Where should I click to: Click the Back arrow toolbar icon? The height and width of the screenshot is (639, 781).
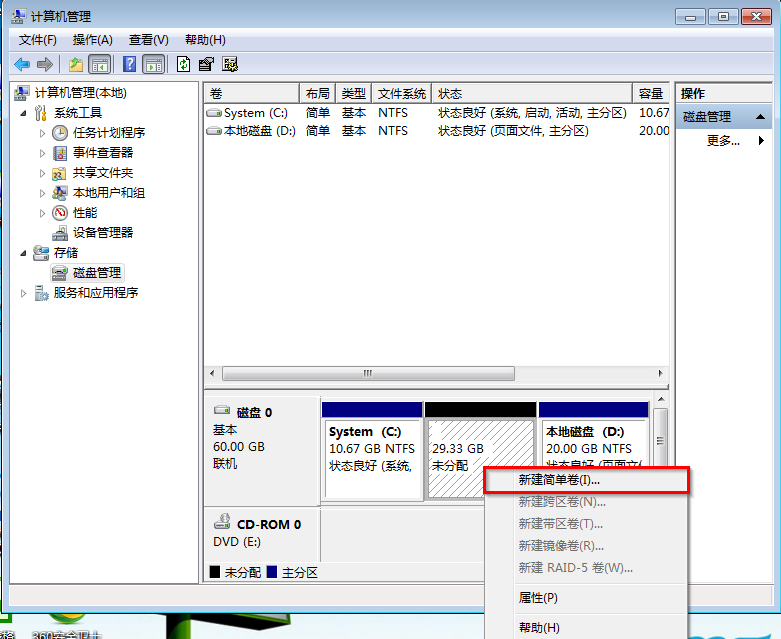click(22, 64)
